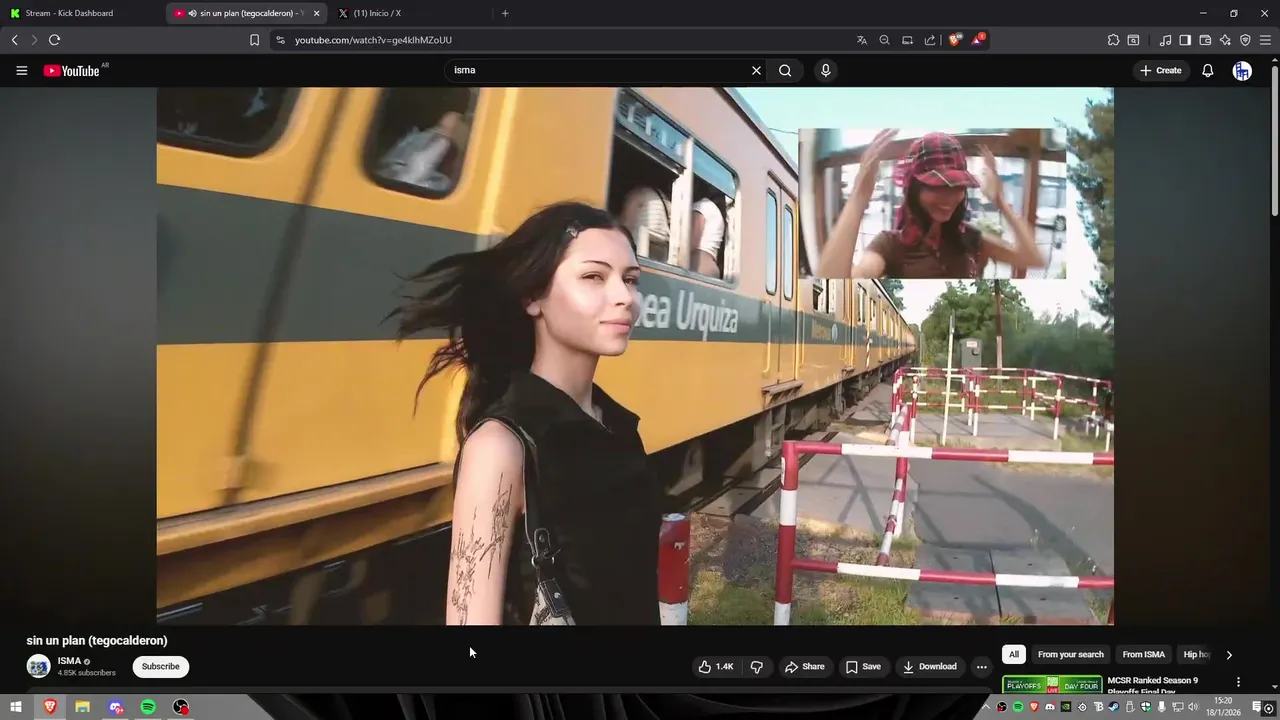Screen dimensions: 1280x720
Task: Share the sin un plan video
Action: 805,667
